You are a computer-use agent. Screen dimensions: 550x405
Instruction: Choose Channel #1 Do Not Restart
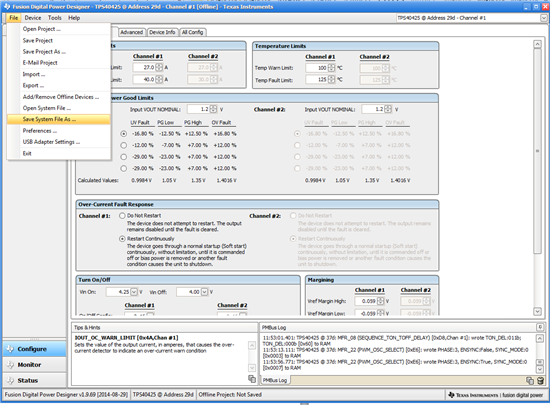[x=122, y=216]
